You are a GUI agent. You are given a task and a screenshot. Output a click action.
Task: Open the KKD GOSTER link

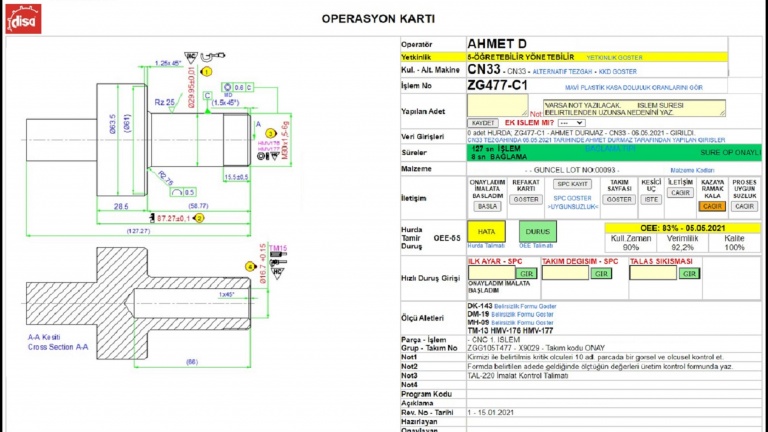[x=617, y=72]
